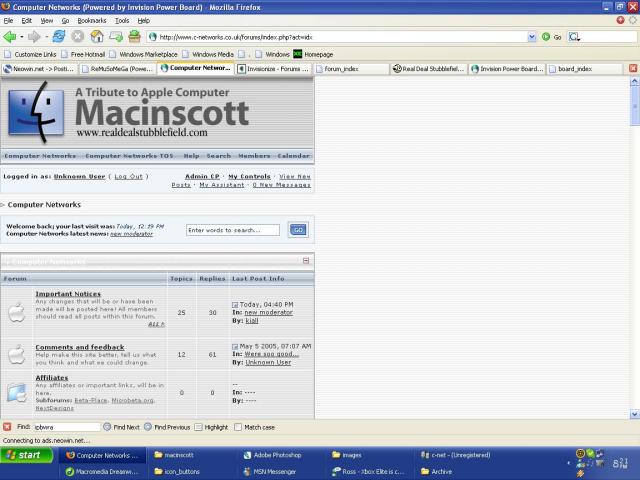
Task: Reload the page with Refresh icon
Action: tap(59, 36)
